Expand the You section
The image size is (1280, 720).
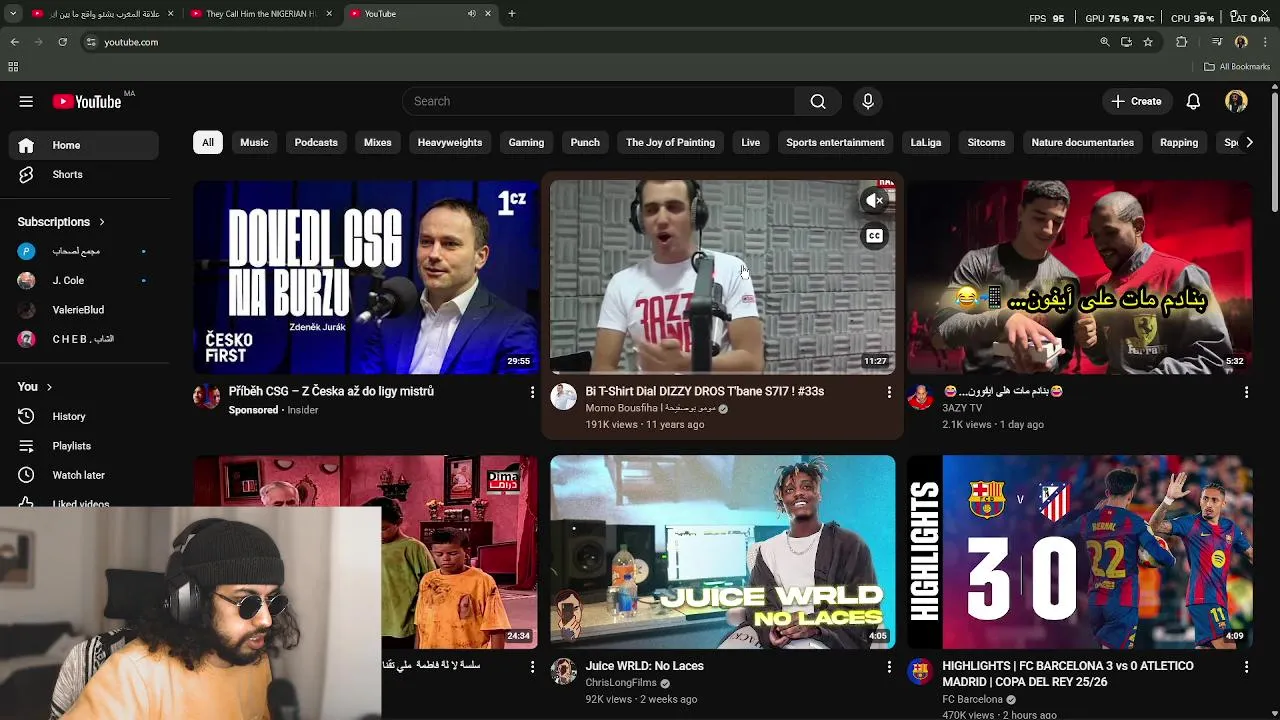[35, 387]
